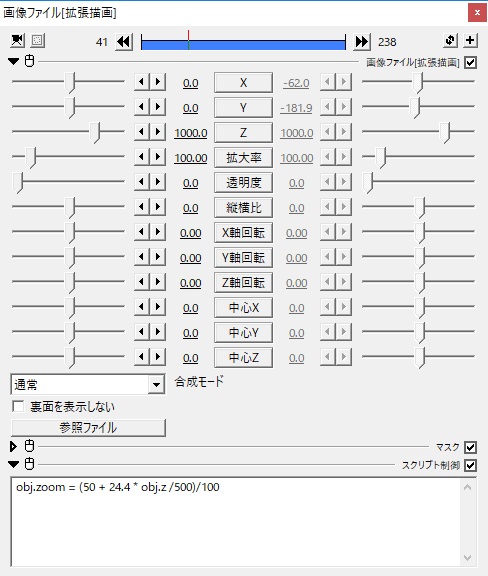Click the Z movement mode button
This screenshot has width=488, height=576.
coord(243,133)
